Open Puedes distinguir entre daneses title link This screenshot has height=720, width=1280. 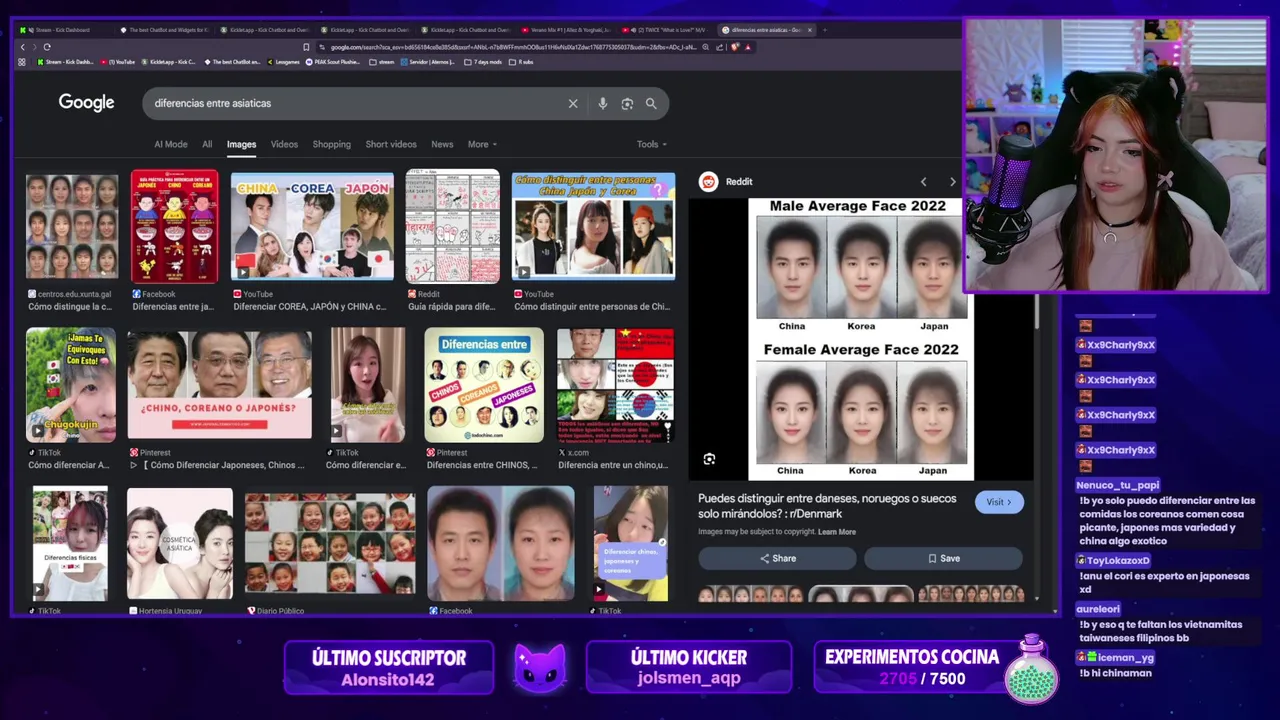pyautogui.click(x=828, y=505)
